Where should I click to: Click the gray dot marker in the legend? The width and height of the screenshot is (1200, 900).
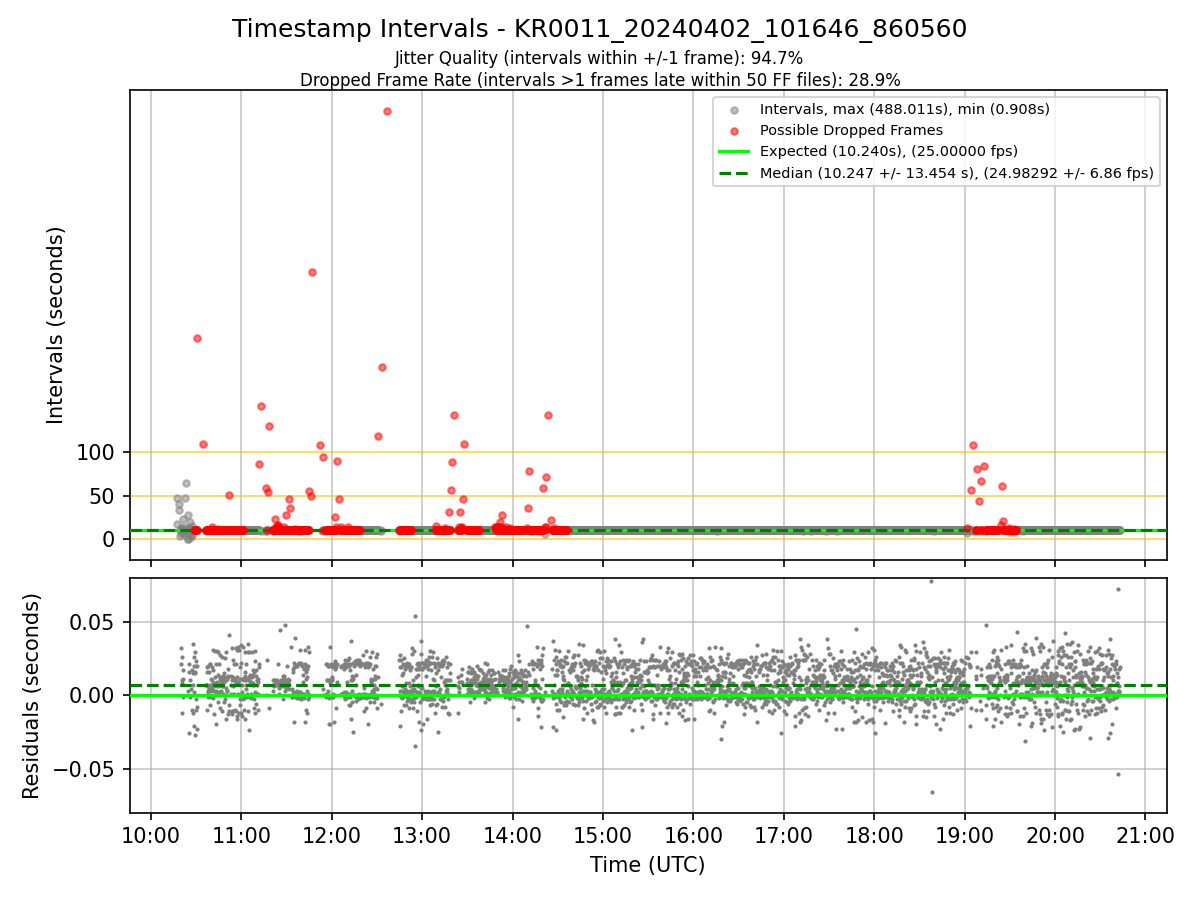click(735, 110)
